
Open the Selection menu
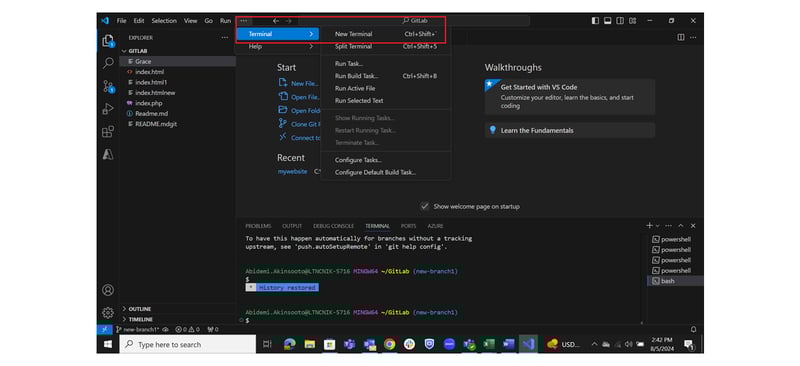[x=164, y=21]
